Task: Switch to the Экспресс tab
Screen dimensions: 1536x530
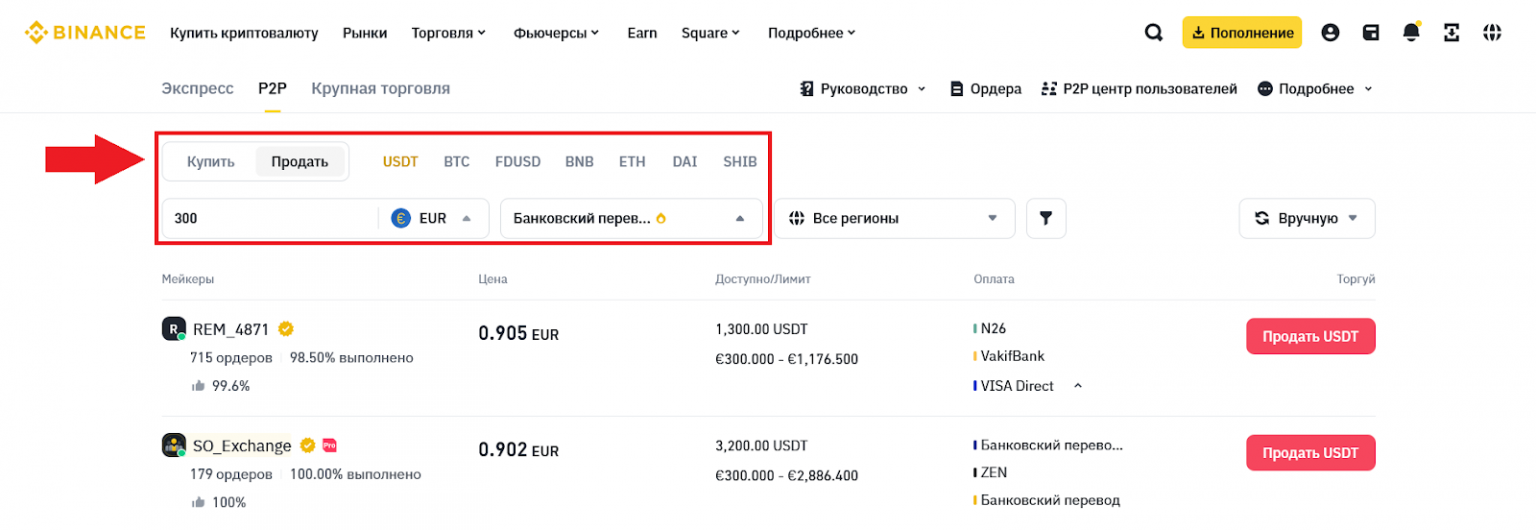Action: click(x=197, y=88)
